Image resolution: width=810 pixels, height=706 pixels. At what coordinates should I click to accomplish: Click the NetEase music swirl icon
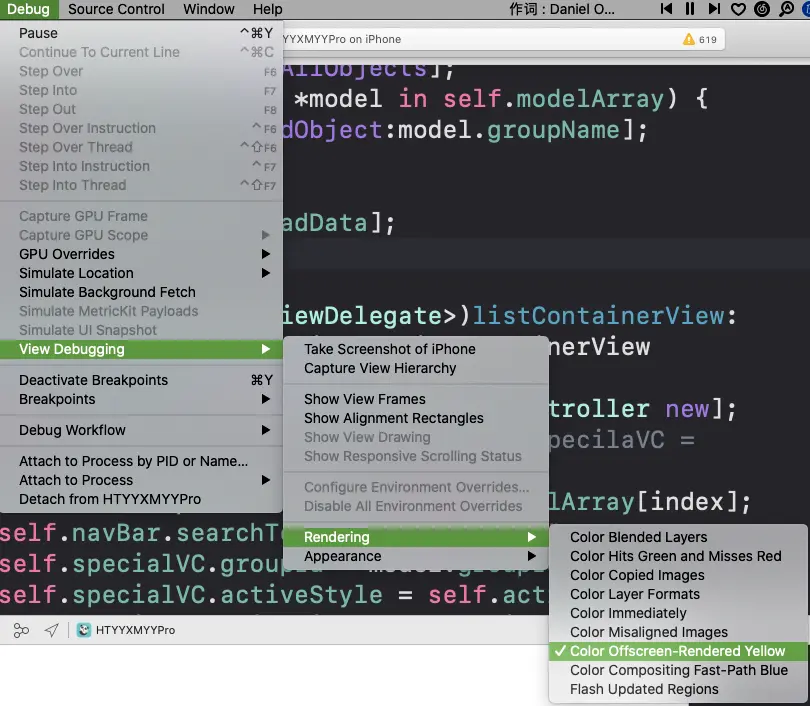[x=762, y=9]
